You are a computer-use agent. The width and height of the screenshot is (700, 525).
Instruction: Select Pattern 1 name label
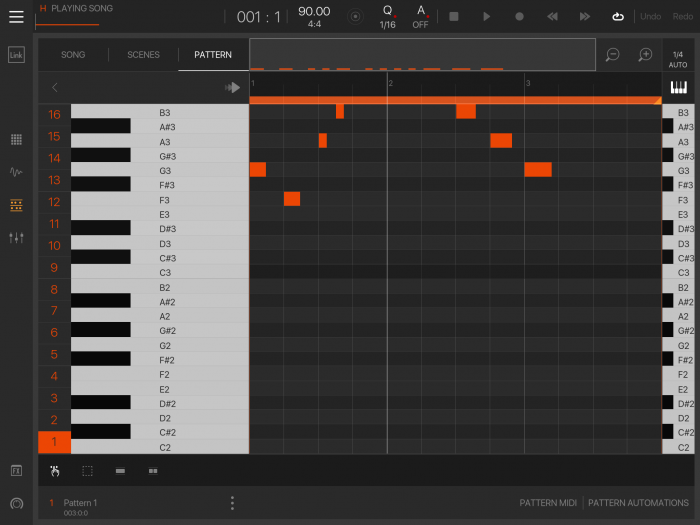click(x=80, y=503)
